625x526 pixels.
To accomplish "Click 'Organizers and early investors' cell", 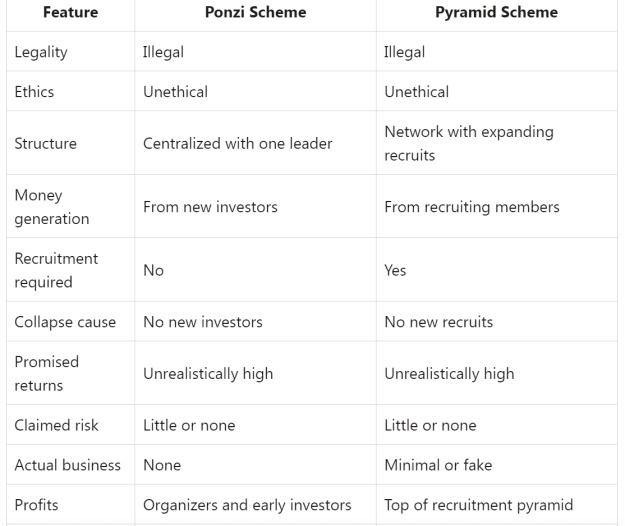I will click(247, 505).
